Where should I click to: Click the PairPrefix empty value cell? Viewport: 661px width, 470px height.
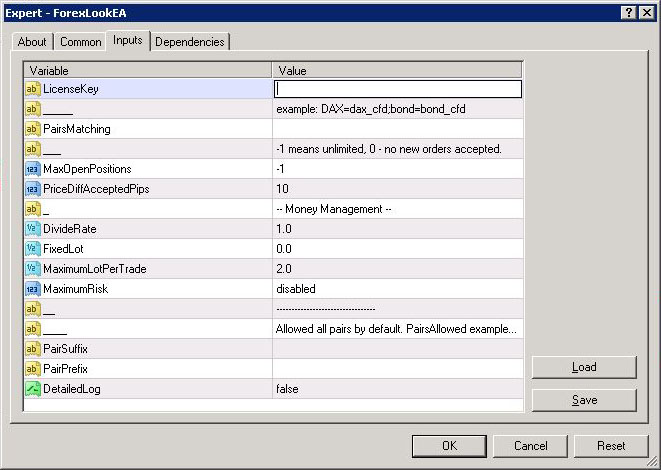pos(398,369)
